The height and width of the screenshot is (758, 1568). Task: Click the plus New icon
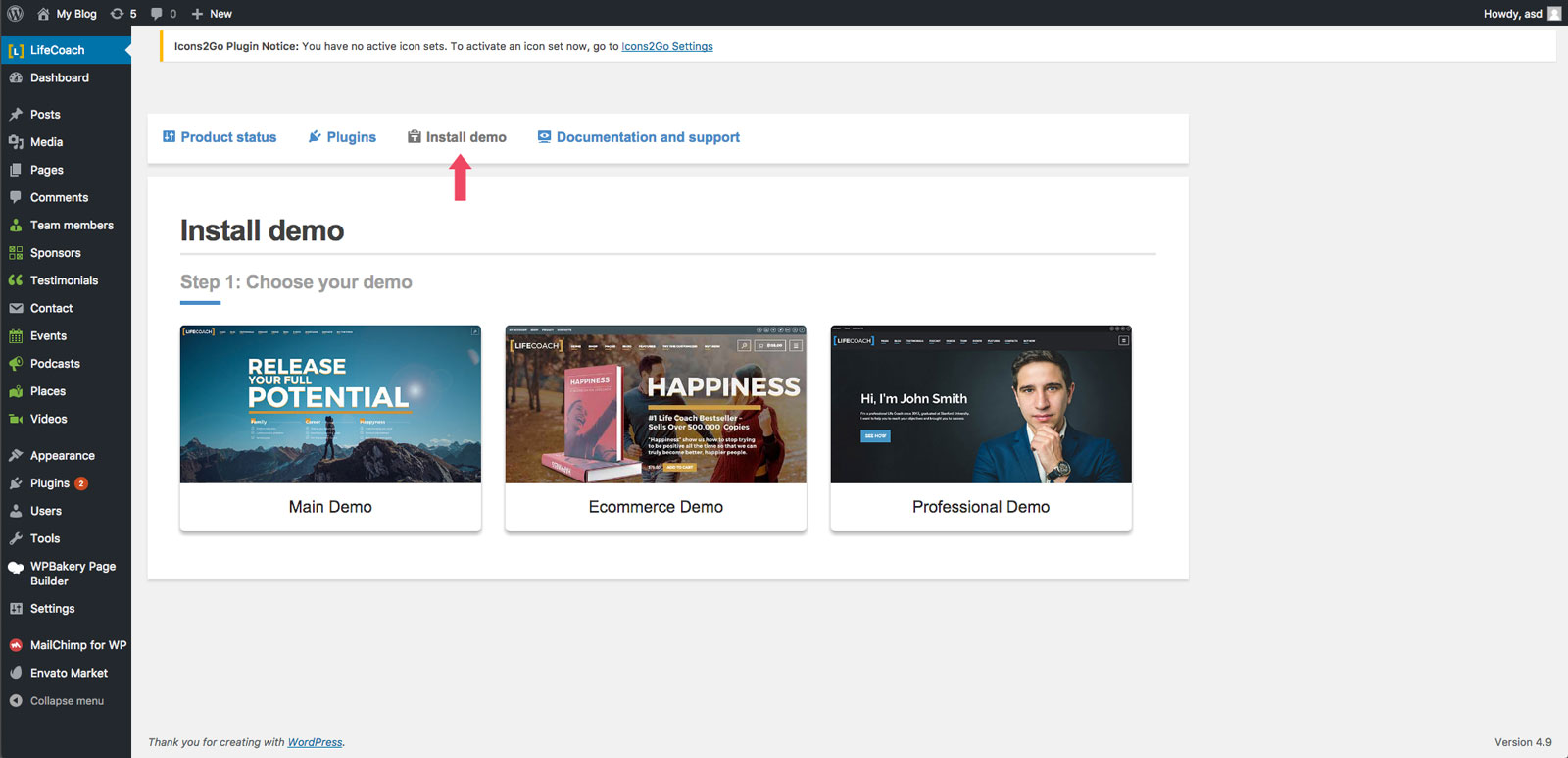pyautogui.click(x=197, y=14)
